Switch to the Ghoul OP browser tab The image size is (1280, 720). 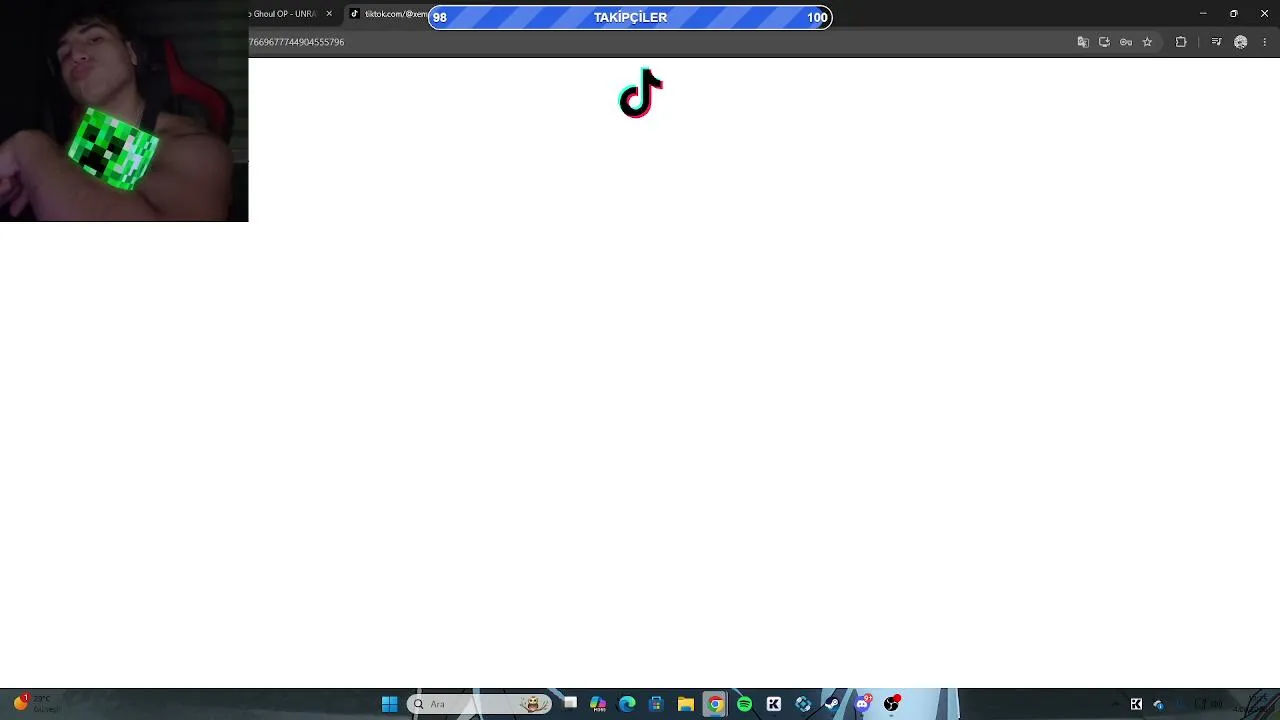point(284,14)
